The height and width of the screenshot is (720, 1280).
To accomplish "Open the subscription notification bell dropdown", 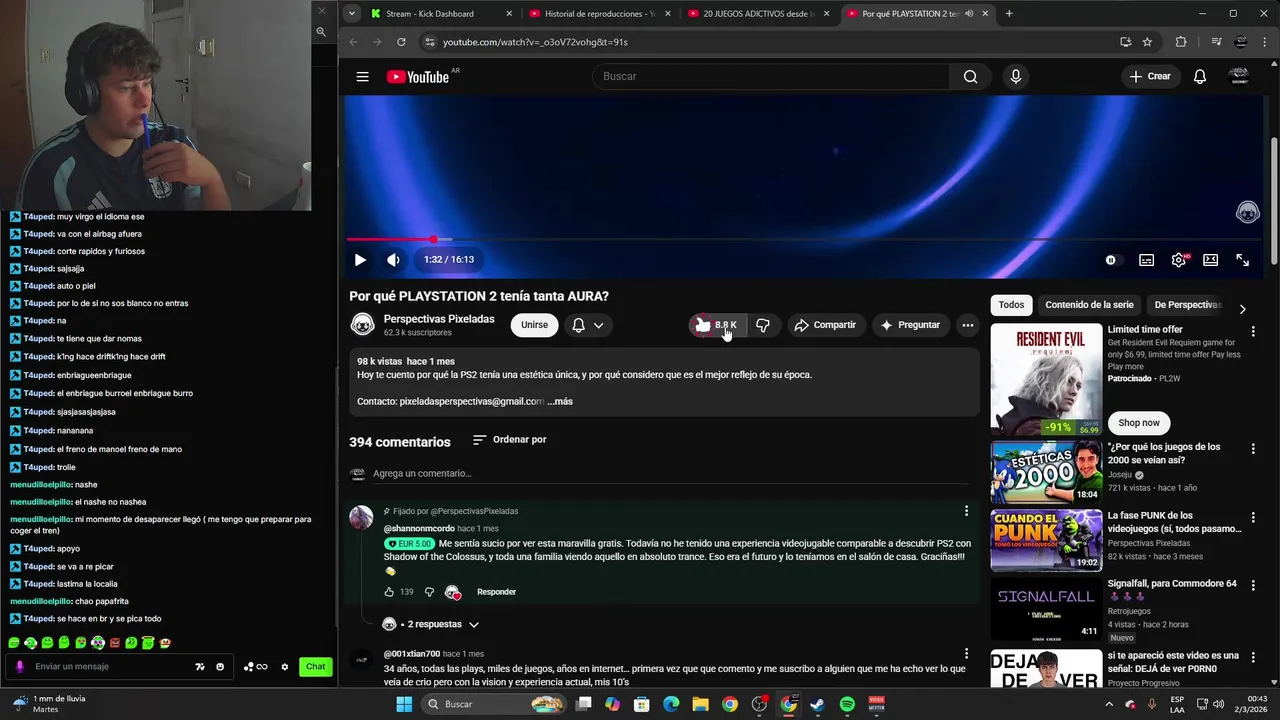I will pos(588,325).
